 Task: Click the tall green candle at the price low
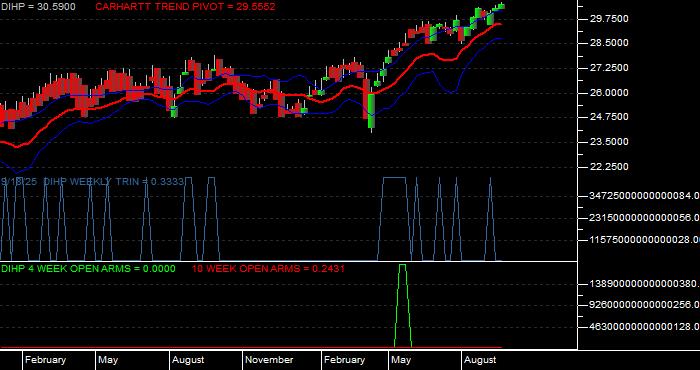click(x=371, y=111)
